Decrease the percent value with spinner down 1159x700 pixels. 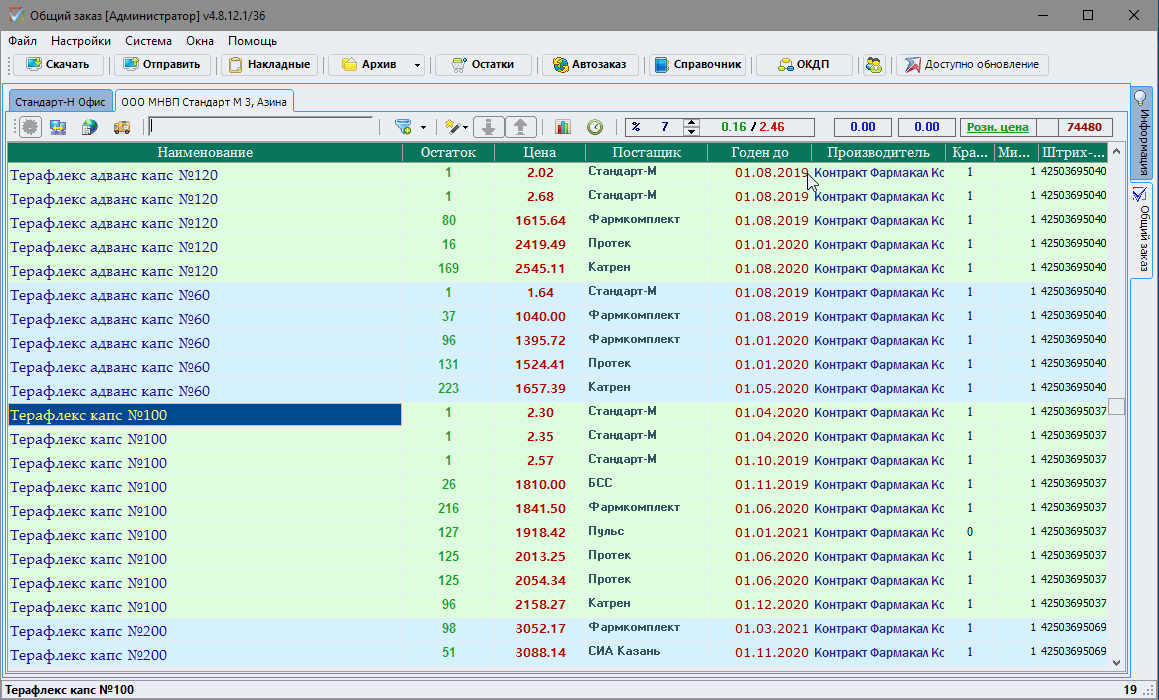[x=691, y=132]
